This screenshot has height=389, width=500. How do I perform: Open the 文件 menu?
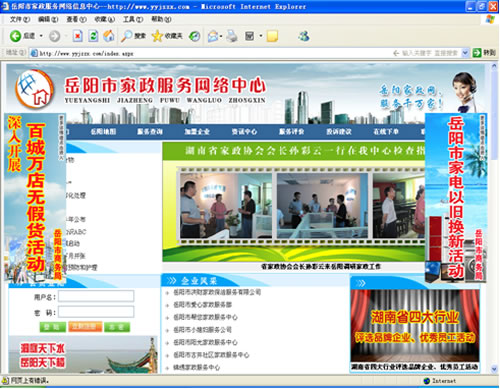[20, 19]
